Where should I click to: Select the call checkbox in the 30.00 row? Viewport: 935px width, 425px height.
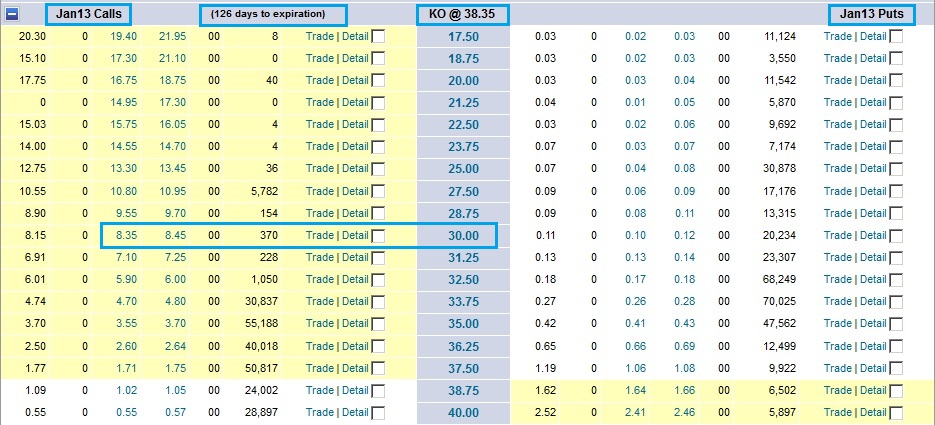(x=378, y=235)
